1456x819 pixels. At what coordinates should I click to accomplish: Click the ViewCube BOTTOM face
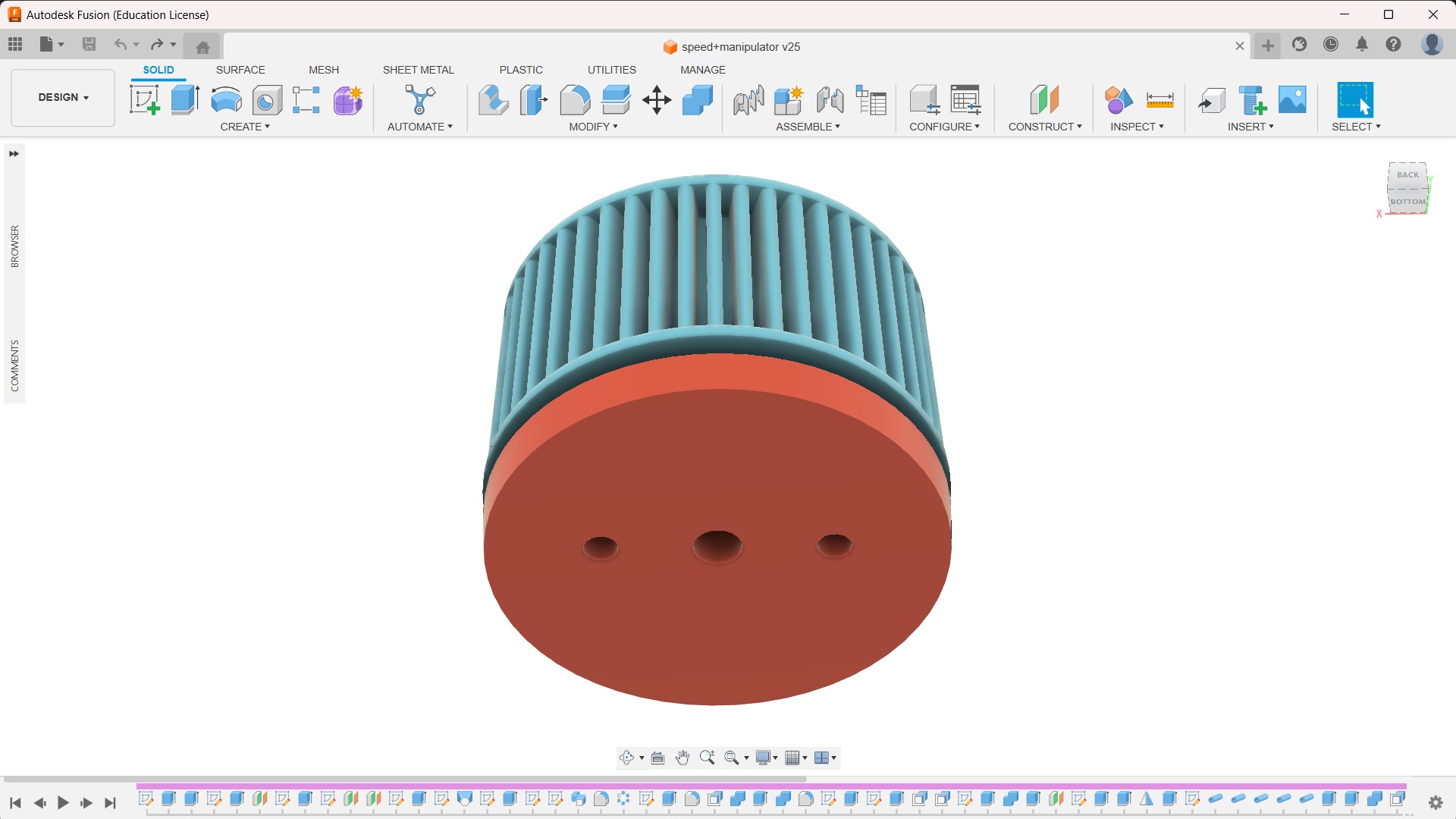(1407, 202)
